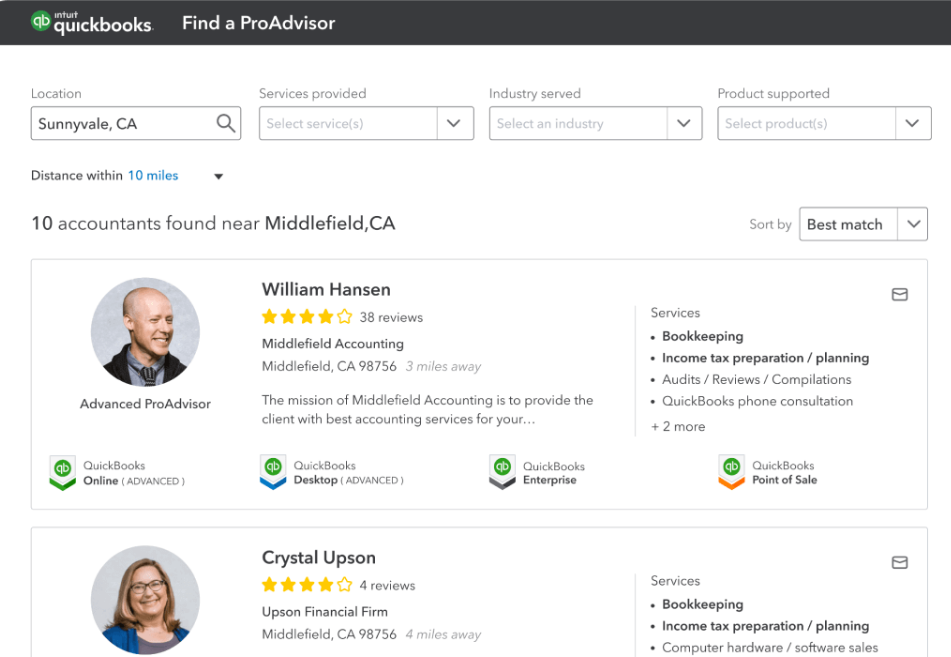Open Crystal Upson's profile name link

[x=318, y=558]
